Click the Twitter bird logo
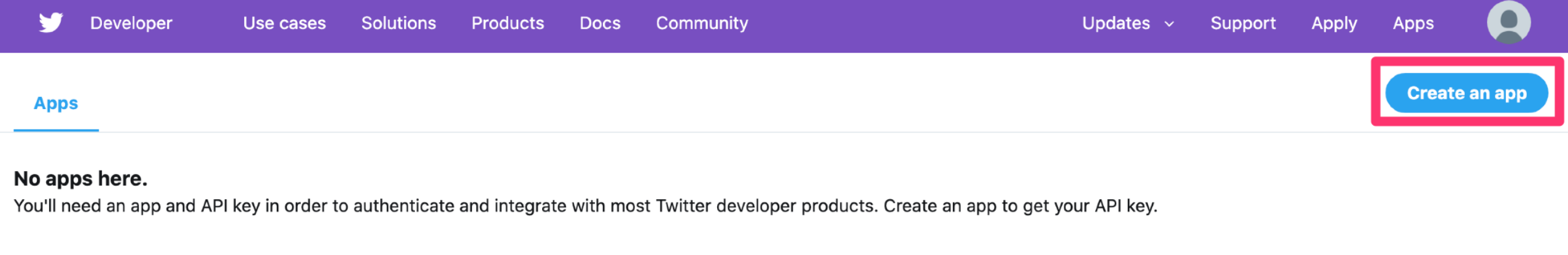The width and height of the screenshot is (1568, 255). coord(50,23)
